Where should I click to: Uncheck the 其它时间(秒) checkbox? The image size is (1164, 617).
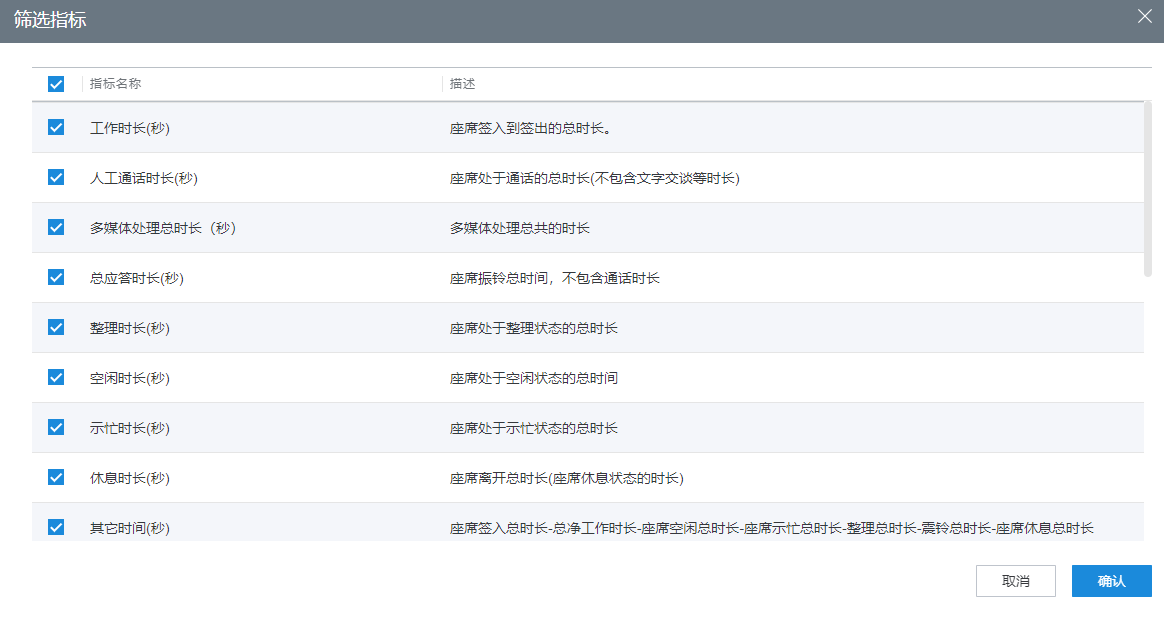[56, 527]
